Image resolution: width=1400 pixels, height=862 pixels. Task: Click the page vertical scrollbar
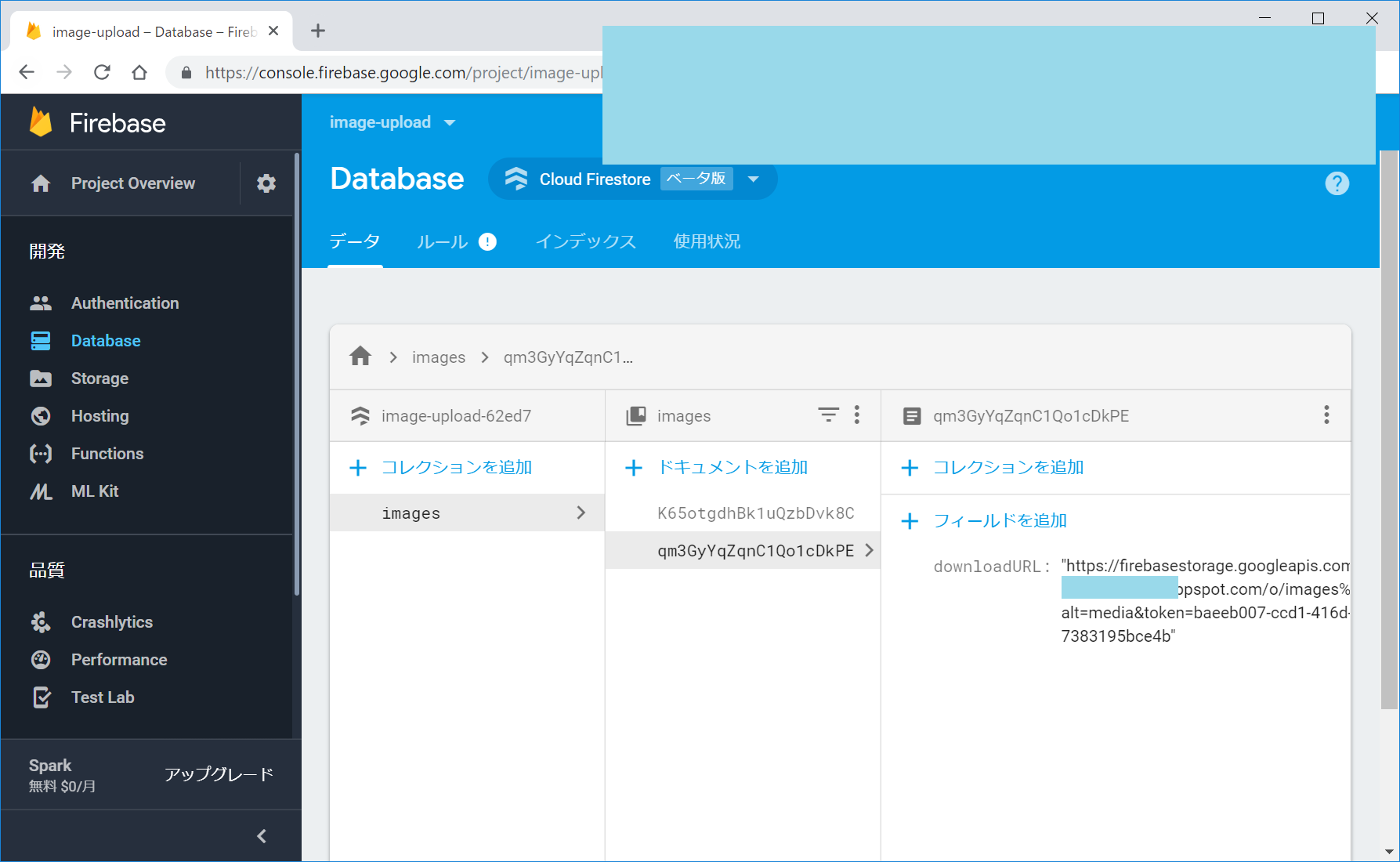click(x=1388, y=431)
